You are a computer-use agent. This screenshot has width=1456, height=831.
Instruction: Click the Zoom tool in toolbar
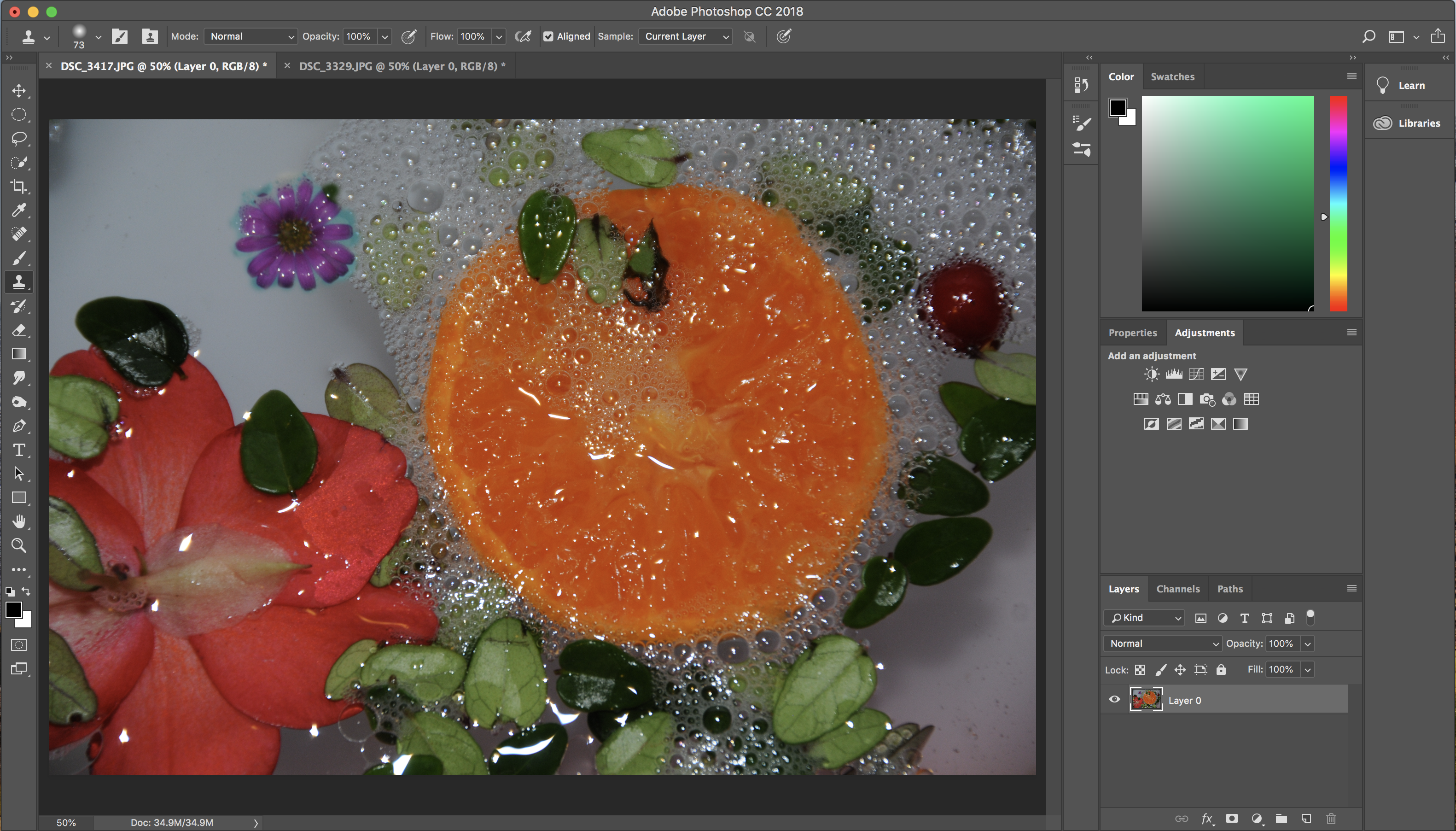click(x=19, y=545)
